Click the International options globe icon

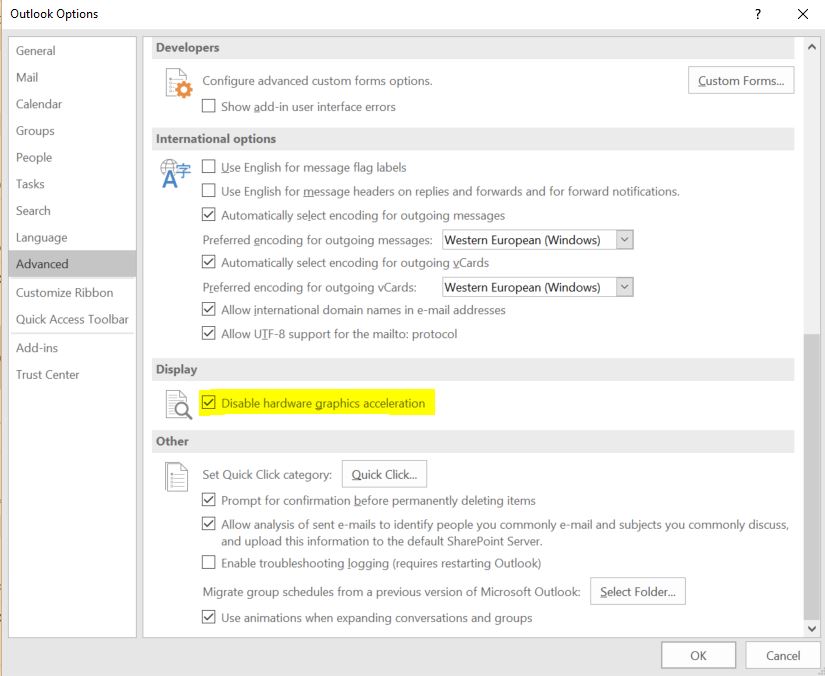pos(176,174)
